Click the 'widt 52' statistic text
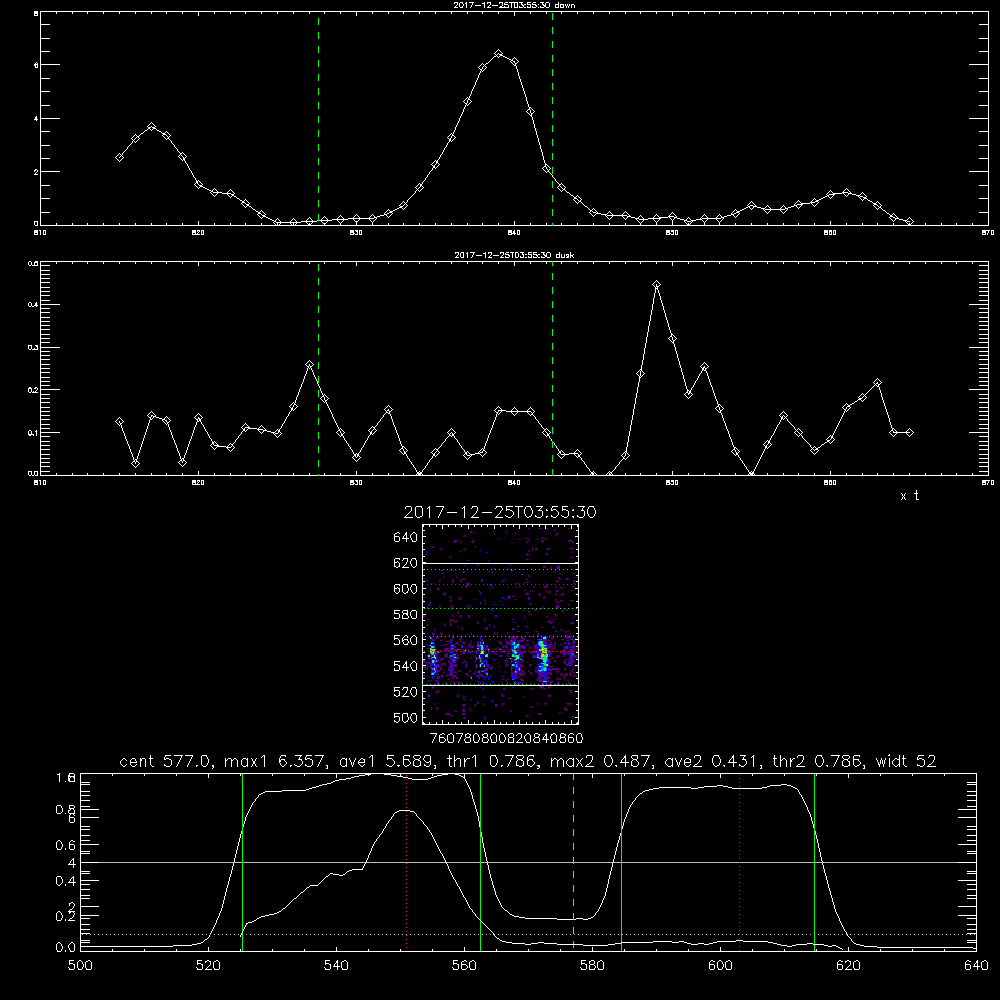Viewport: 1000px width, 1000px height. pyautogui.click(x=906, y=761)
